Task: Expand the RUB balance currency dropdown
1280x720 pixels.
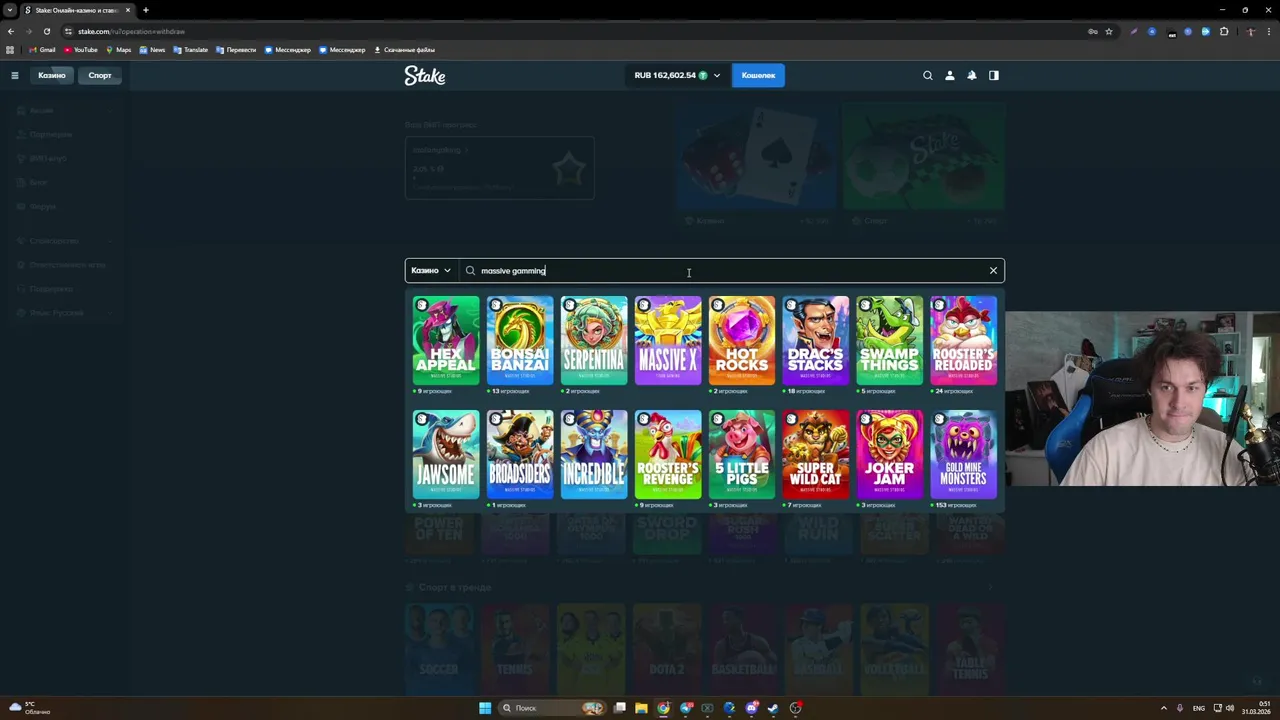Action: click(x=676, y=75)
